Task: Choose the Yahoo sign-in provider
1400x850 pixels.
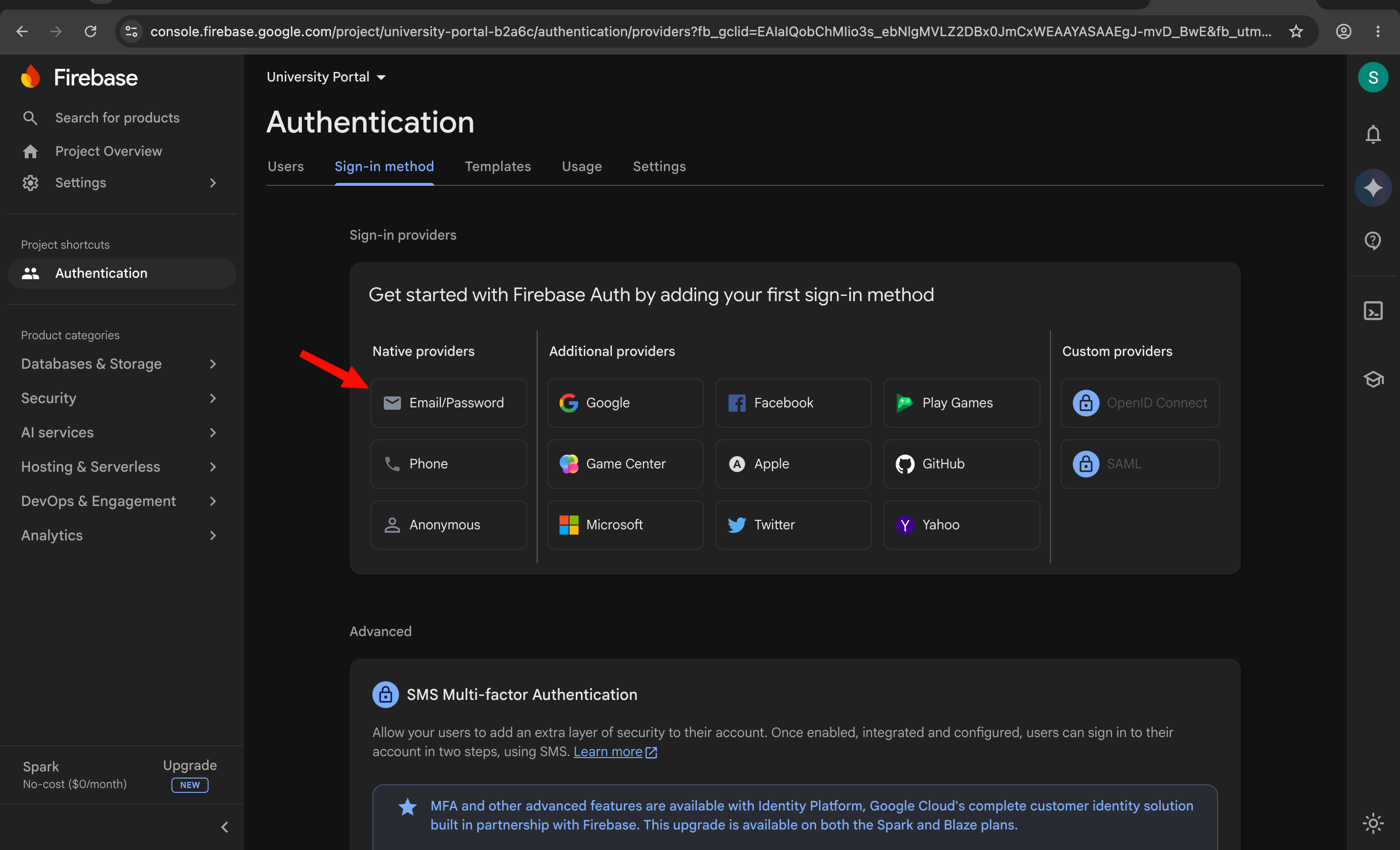Action: (961, 524)
